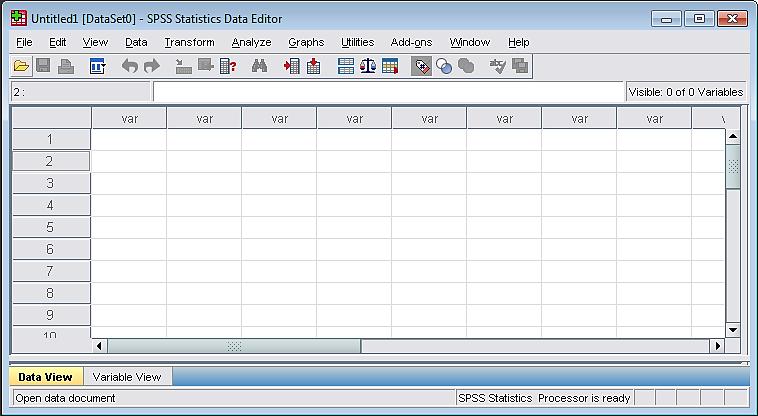Screen dimensions: 758x416
Task: Click the last toolbar icon with stacked windows
Action: (520, 66)
